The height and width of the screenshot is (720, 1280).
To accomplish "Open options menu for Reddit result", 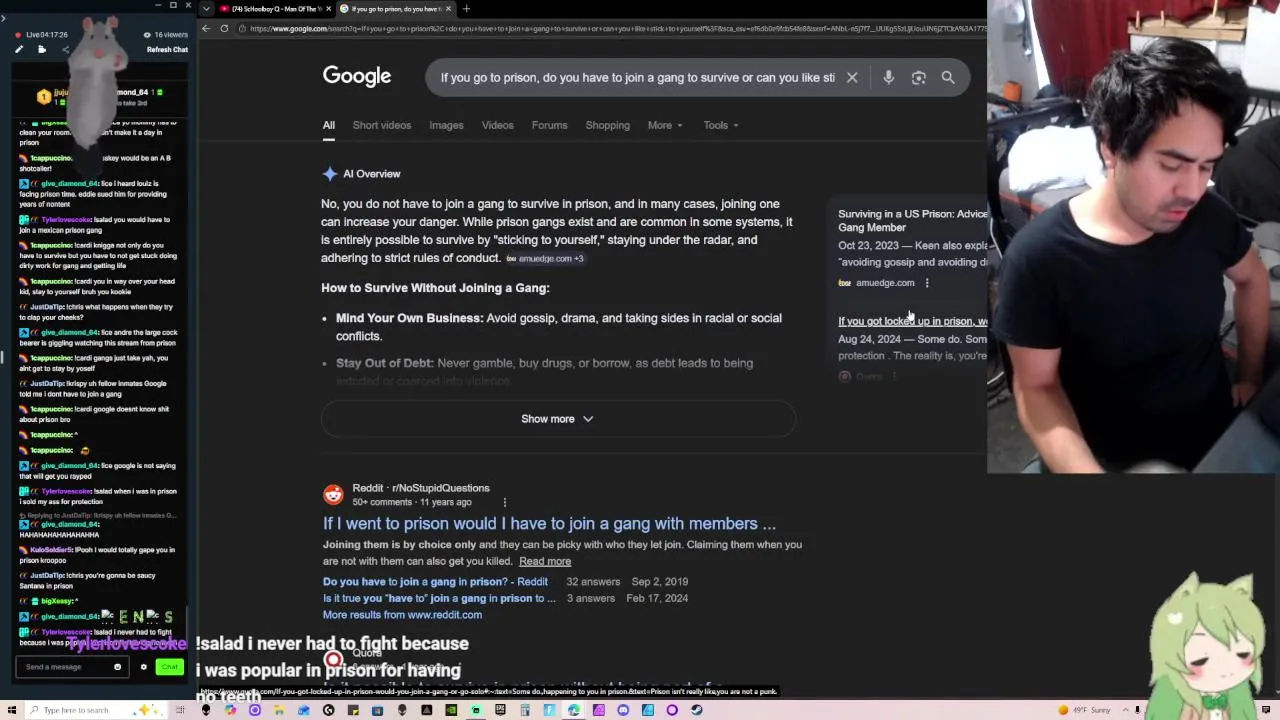I will pos(504,502).
